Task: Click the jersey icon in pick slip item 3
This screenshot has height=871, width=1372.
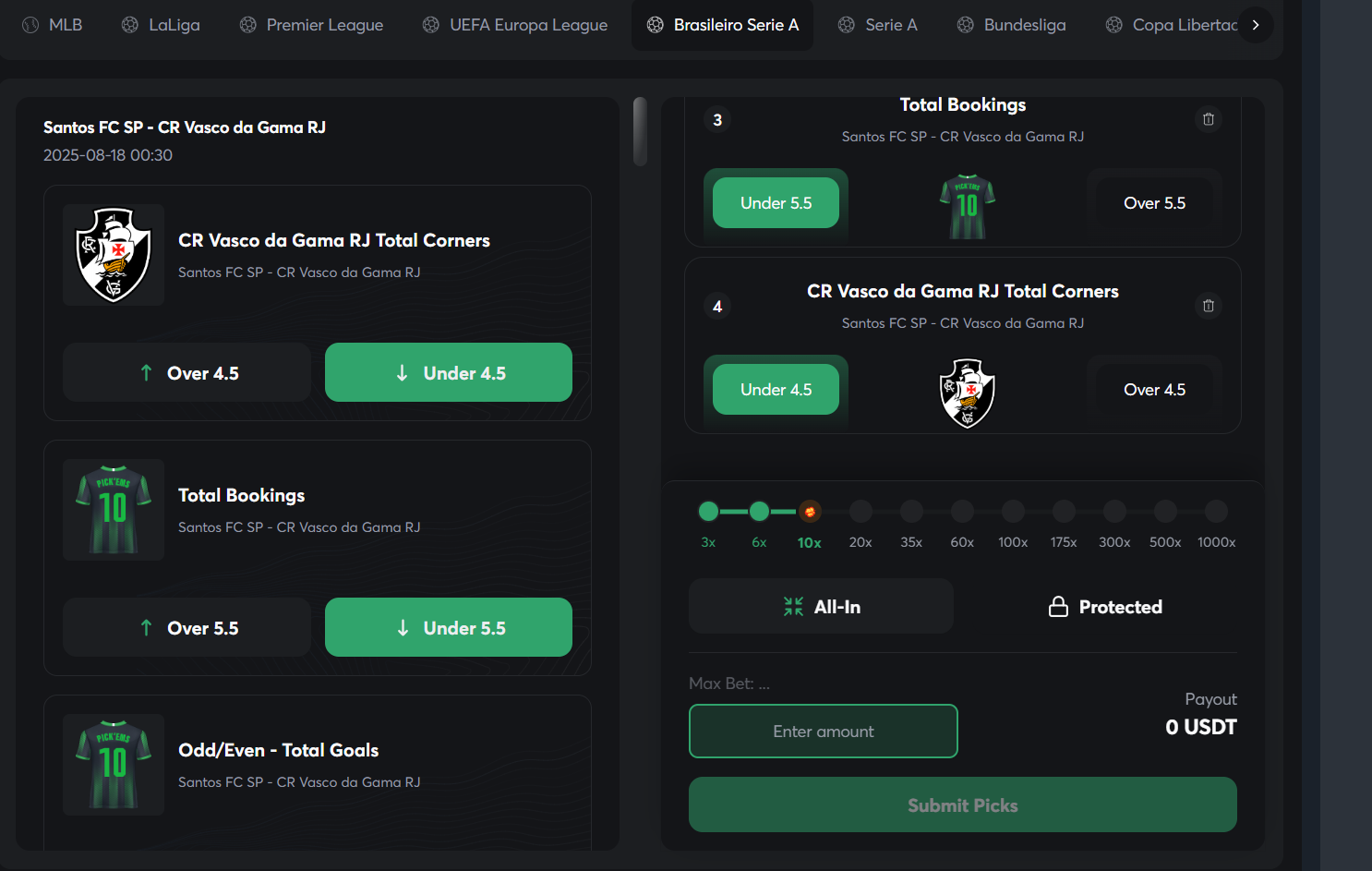Action: point(967,207)
